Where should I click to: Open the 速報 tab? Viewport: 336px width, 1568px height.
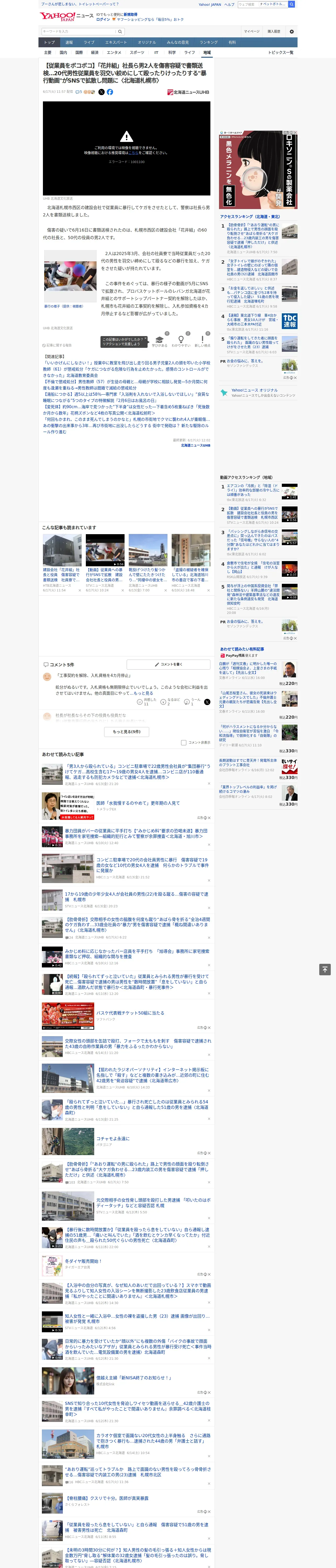pos(69,43)
